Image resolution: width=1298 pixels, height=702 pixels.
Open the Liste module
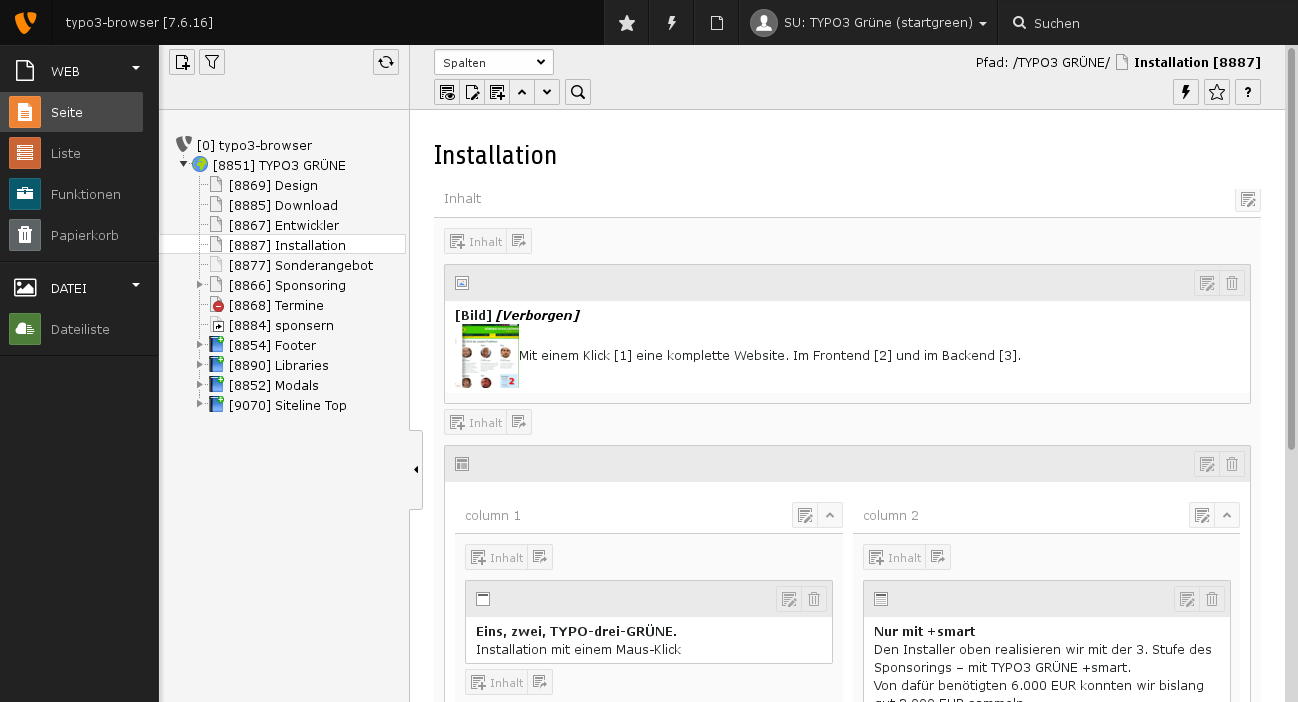(72, 153)
